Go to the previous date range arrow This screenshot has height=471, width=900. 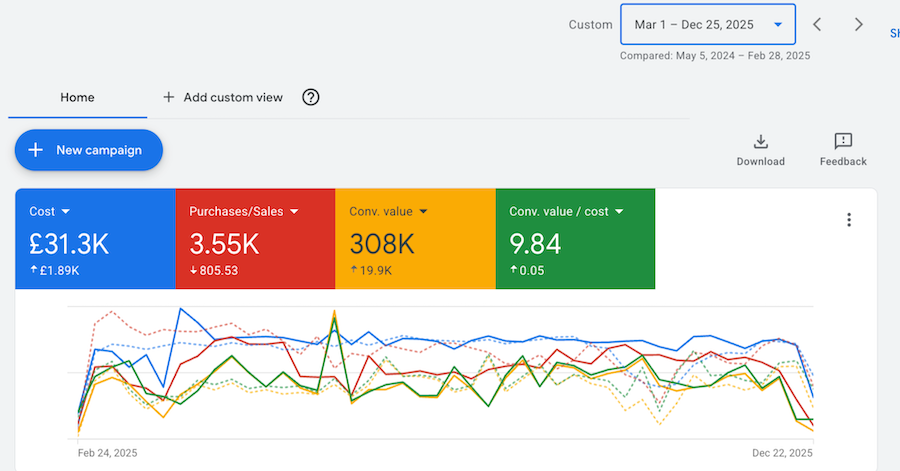(x=818, y=24)
